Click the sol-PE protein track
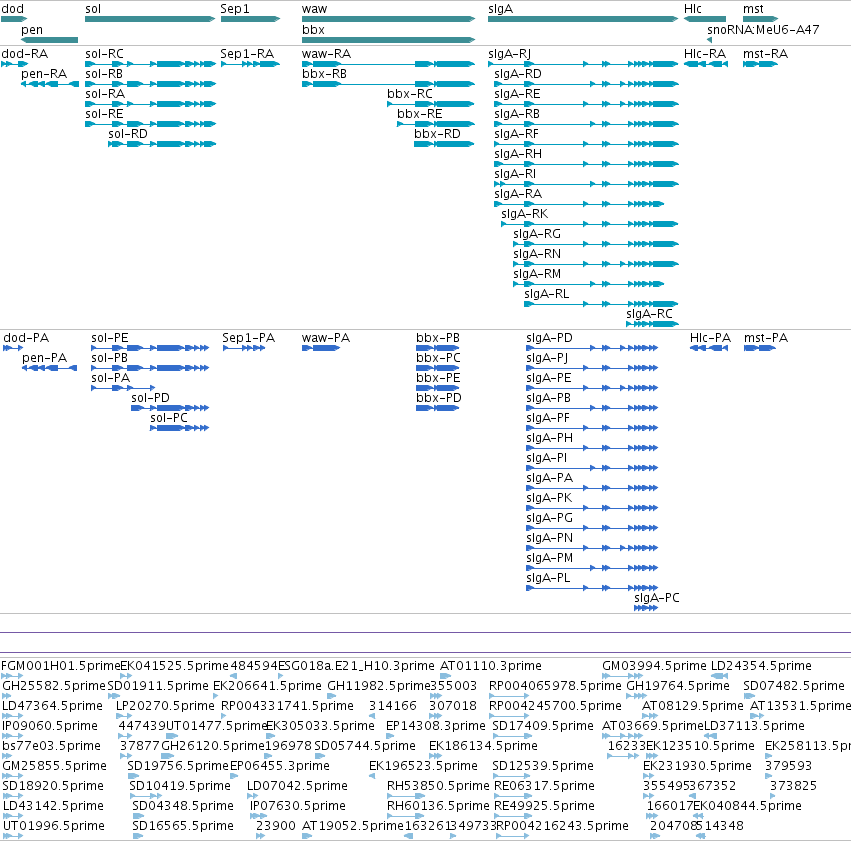 click(150, 348)
